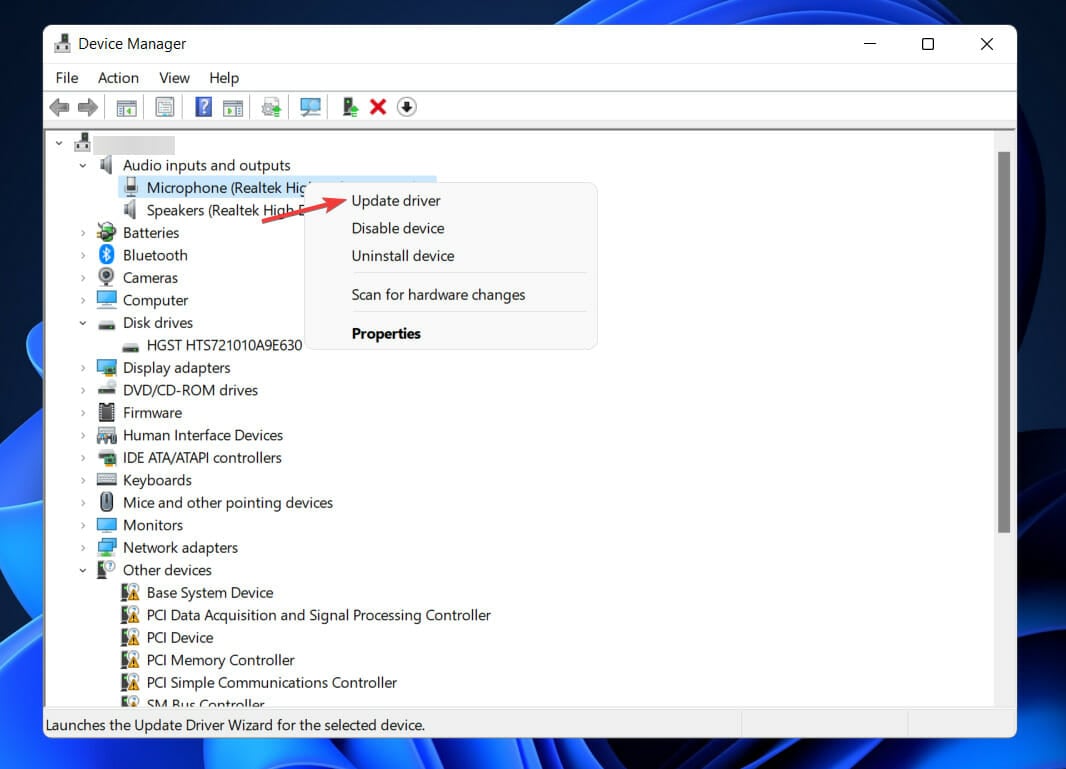Maximize the Device Manager window
Screen dimensions: 1066x769
927,44
